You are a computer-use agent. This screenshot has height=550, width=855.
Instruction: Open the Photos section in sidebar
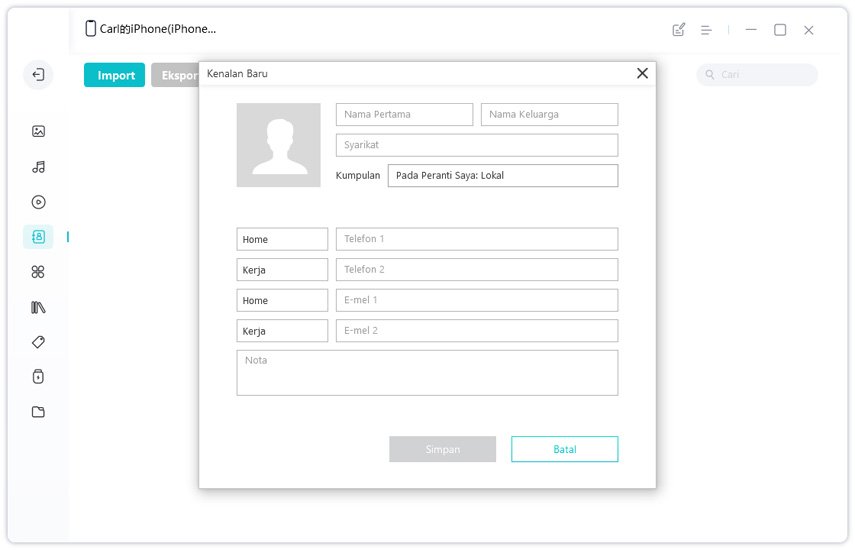tap(38, 131)
